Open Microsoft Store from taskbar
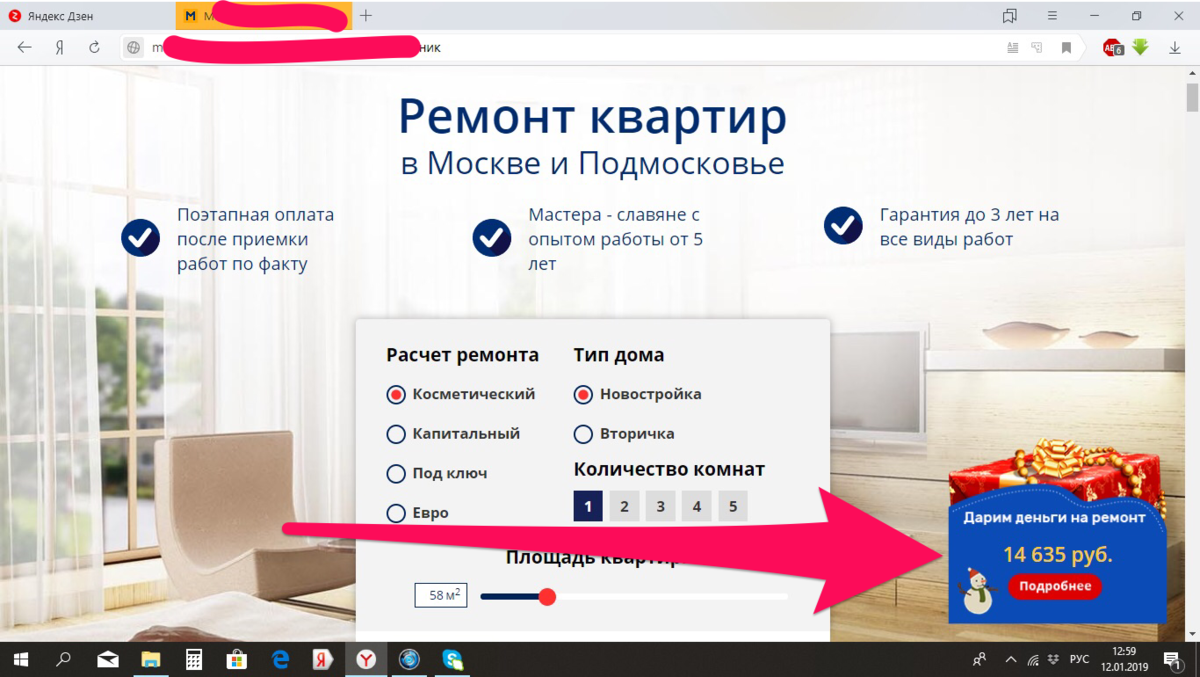This screenshot has height=677, width=1200. (x=237, y=660)
